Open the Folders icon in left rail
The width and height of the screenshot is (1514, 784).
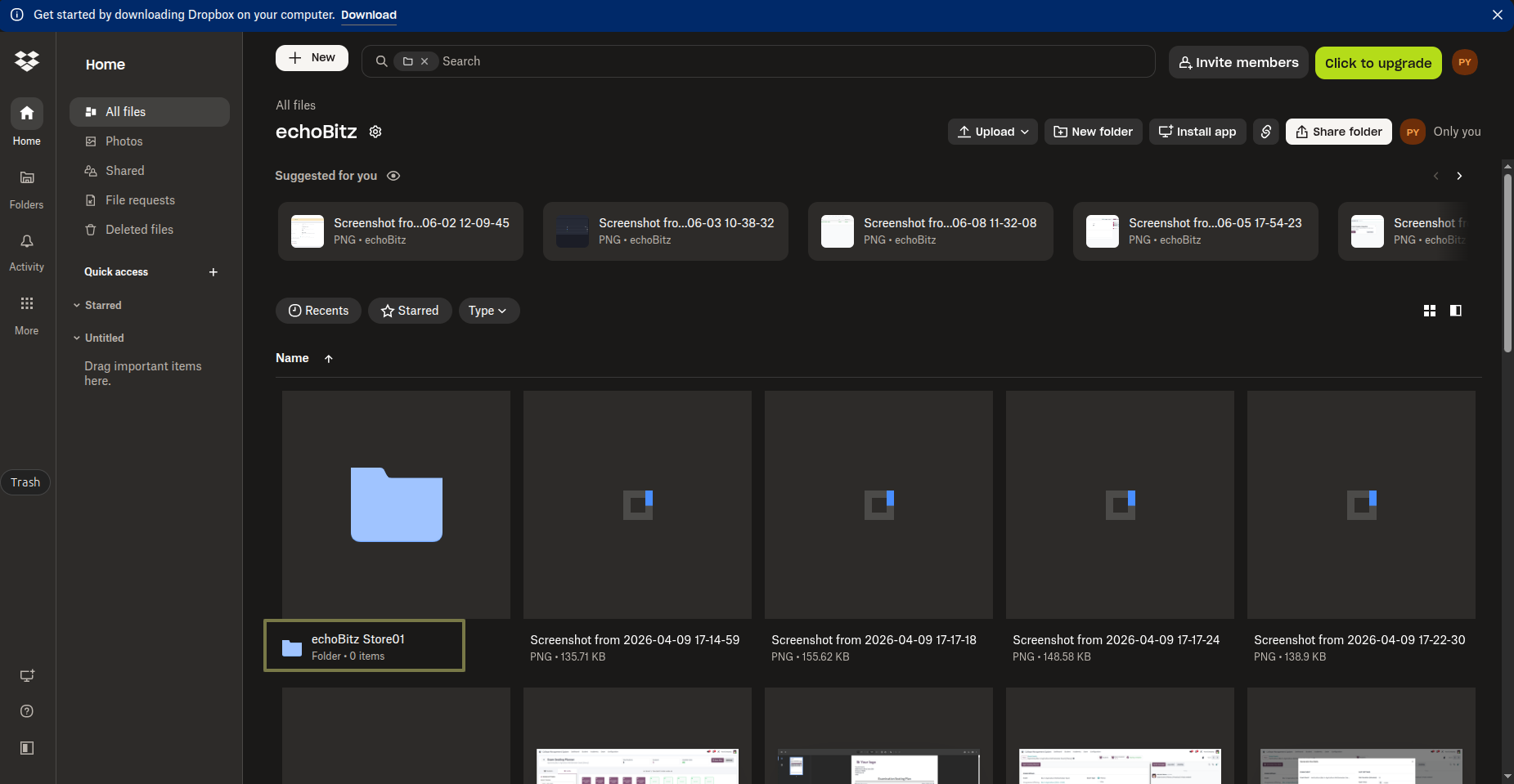(27, 177)
